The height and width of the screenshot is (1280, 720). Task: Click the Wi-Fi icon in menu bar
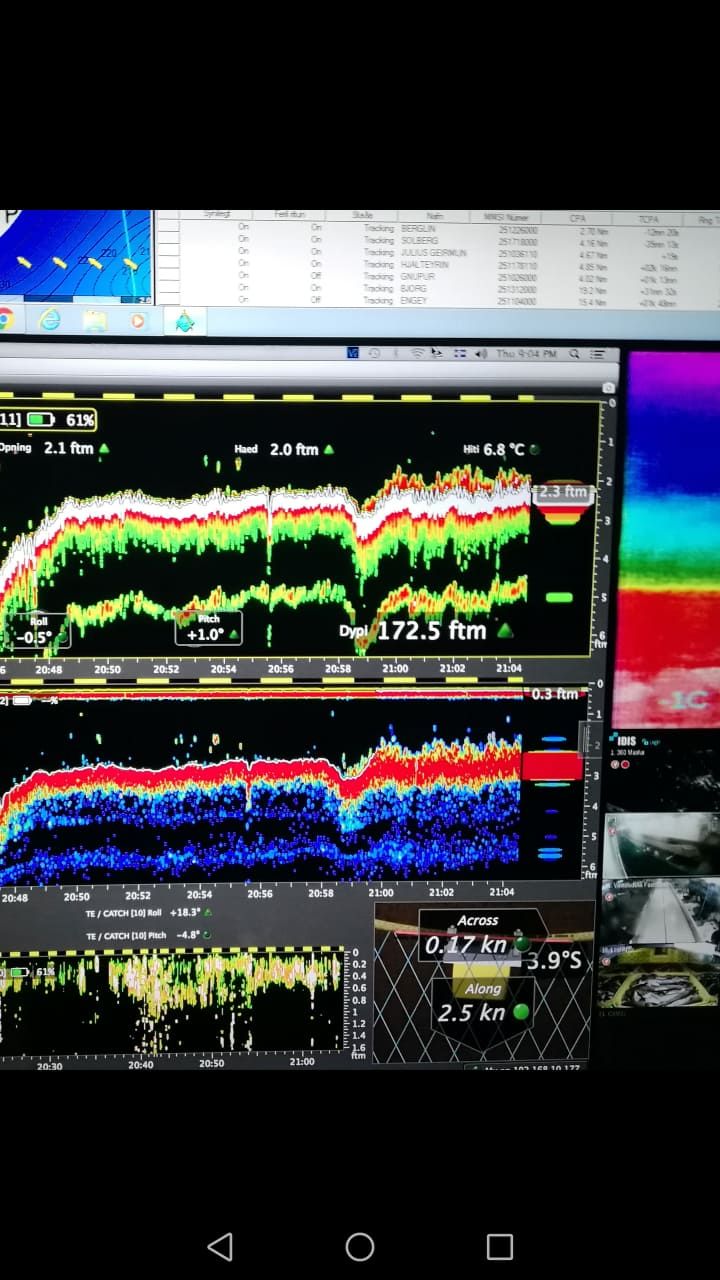point(418,353)
